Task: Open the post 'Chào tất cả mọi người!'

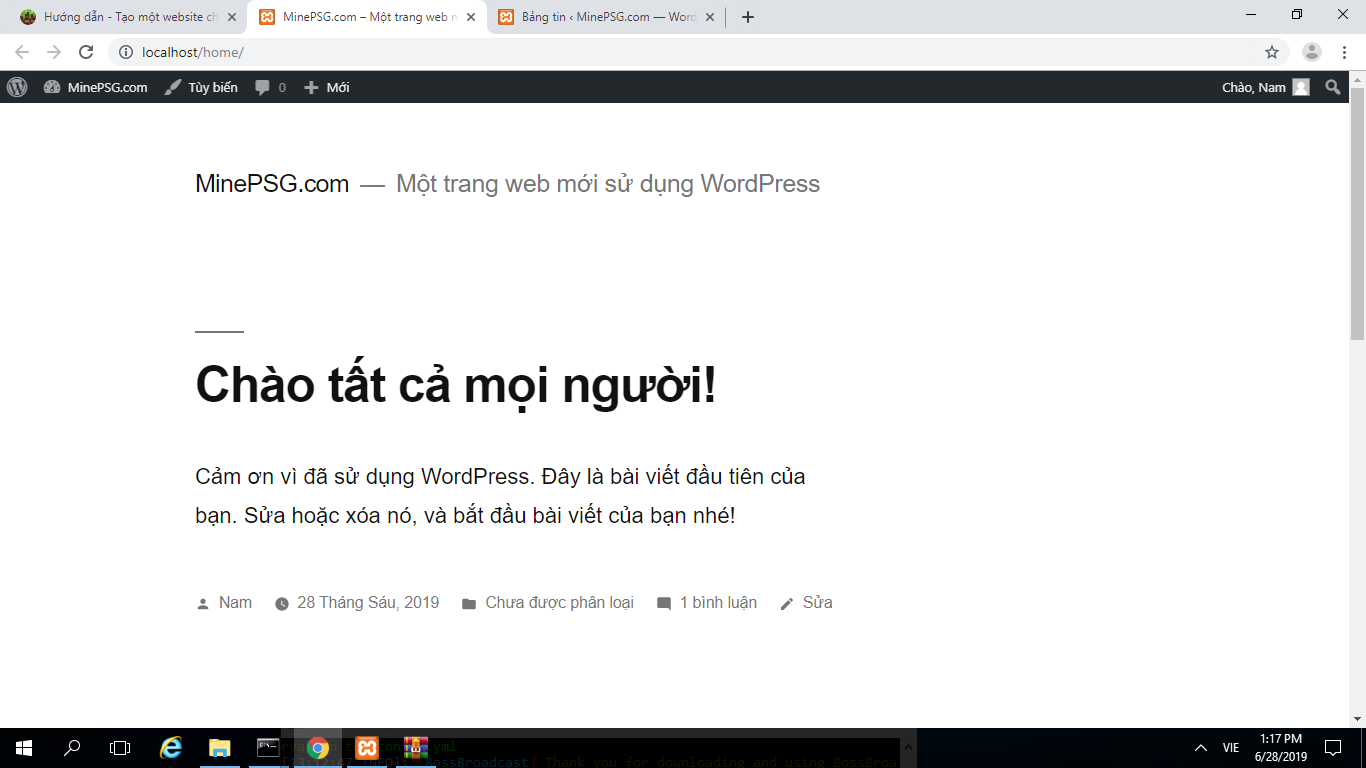Action: click(456, 384)
